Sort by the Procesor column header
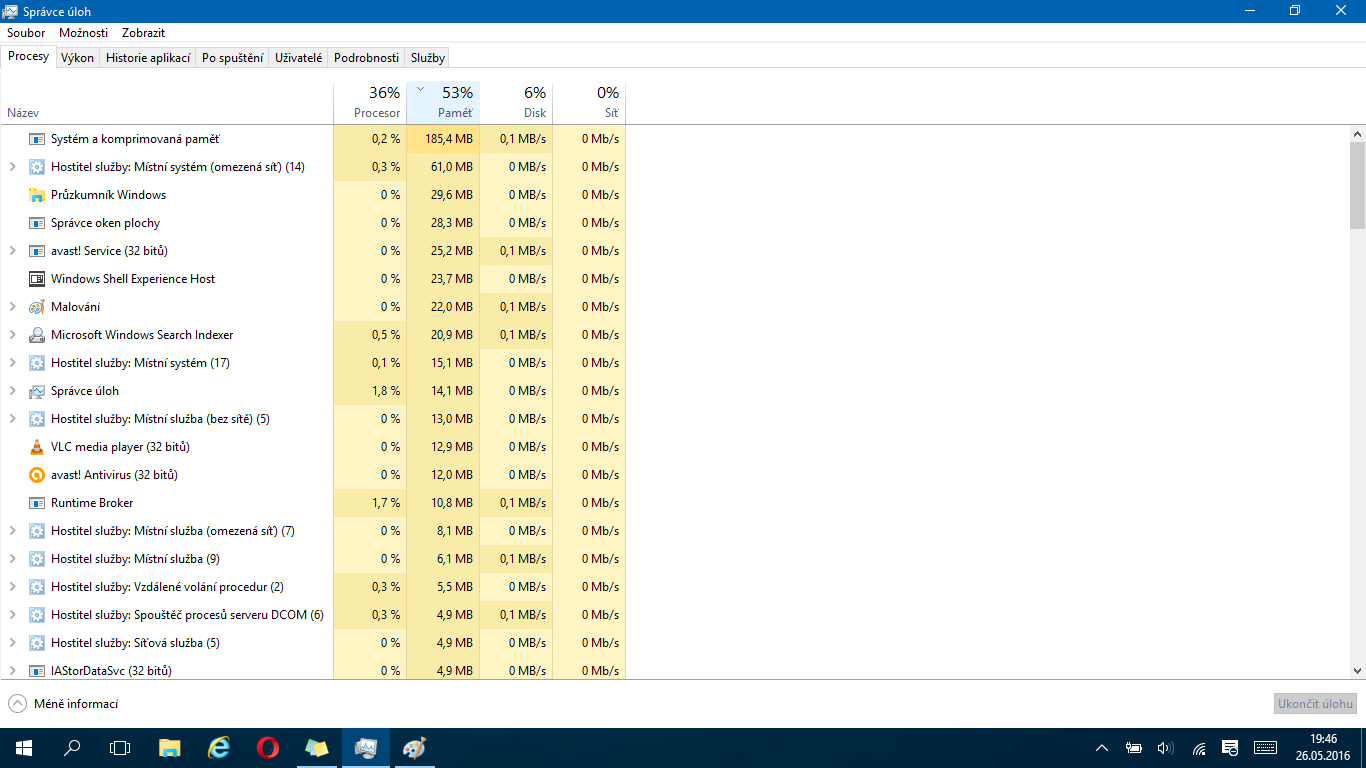 tap(370, 103)
